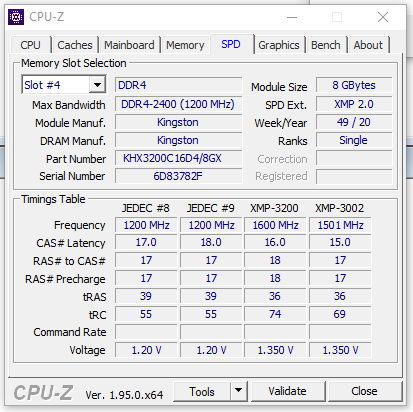Go to the Bench tab

[326, 45]
